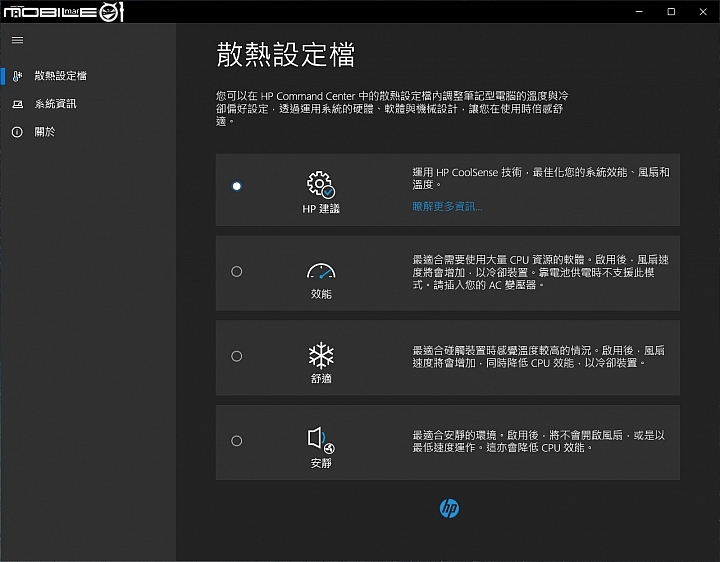Maximize the window
Viewport: 720px width, 562px height.
[x=671, y=11]
